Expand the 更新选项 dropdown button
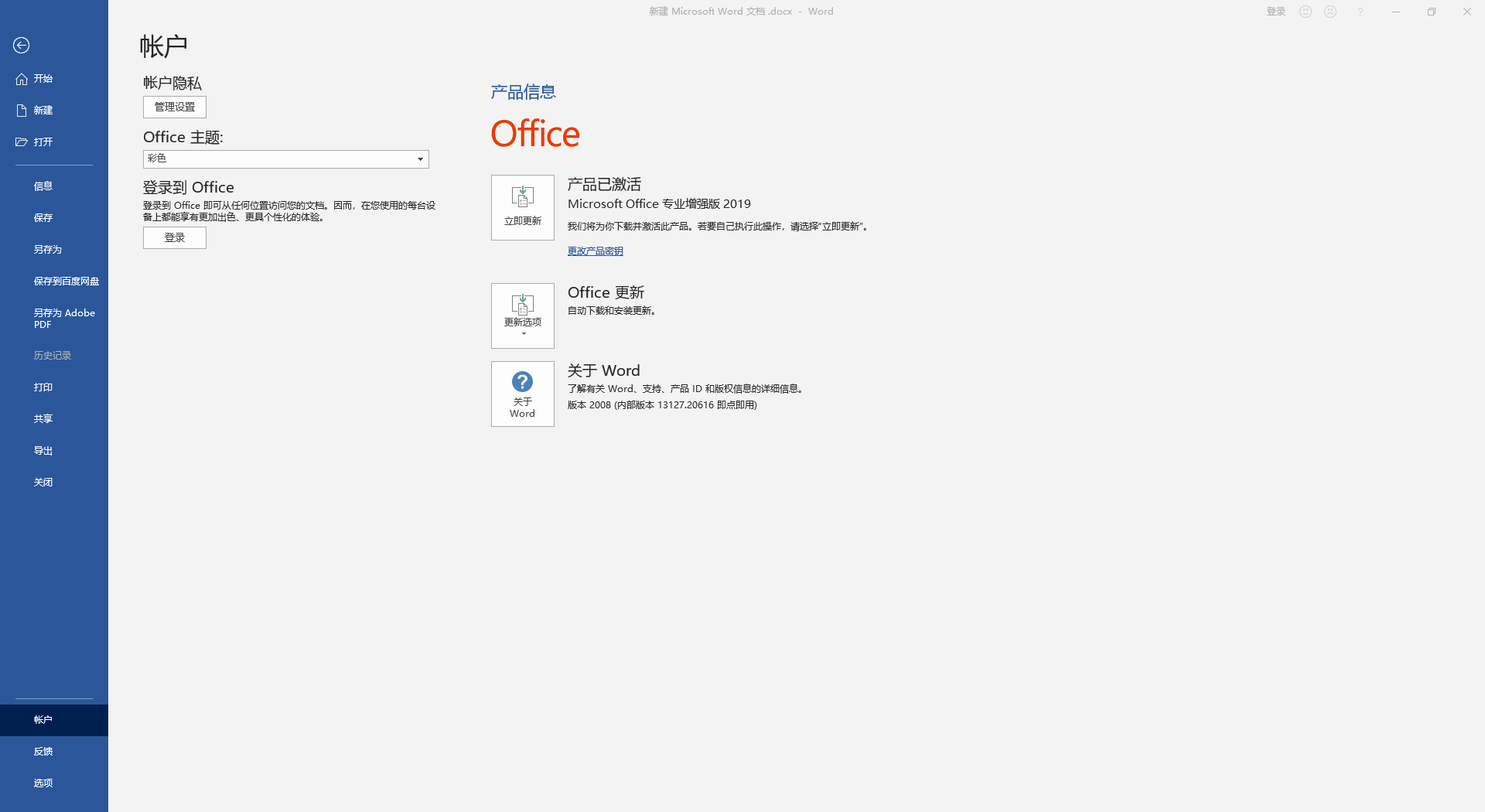Image resolution: width=1485 pixels, height=812 pixels. [523, 316]
